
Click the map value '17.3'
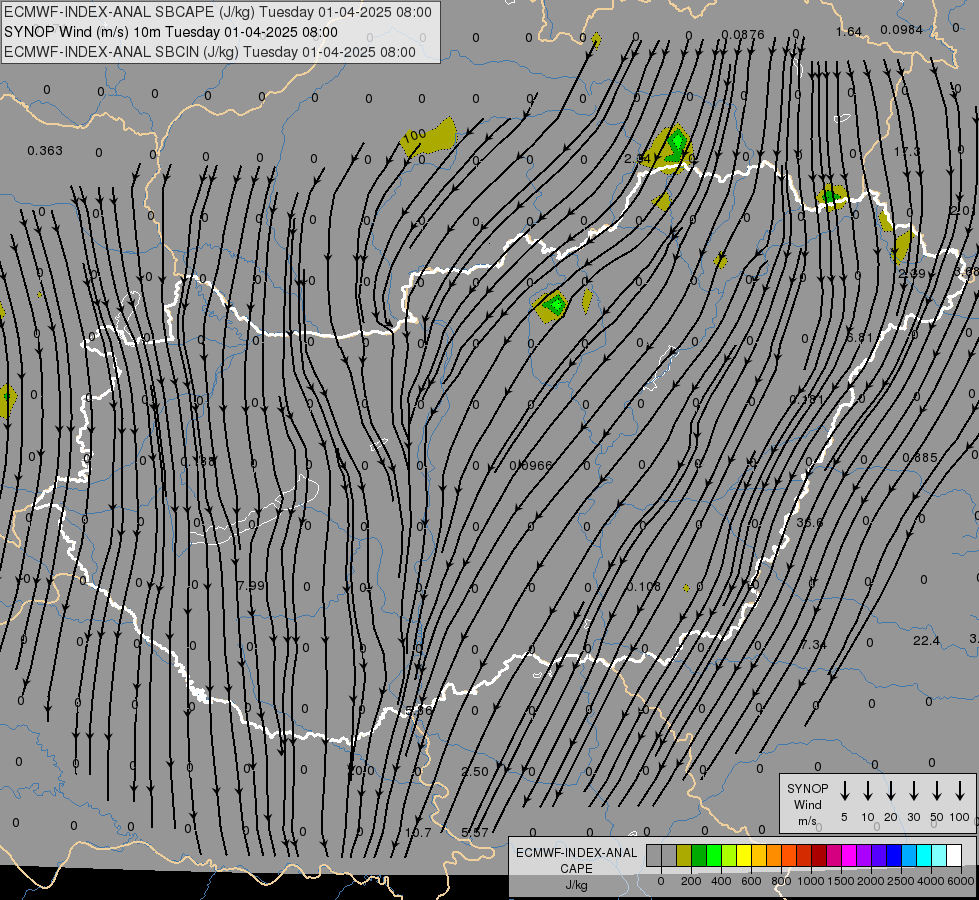[907, 152]
